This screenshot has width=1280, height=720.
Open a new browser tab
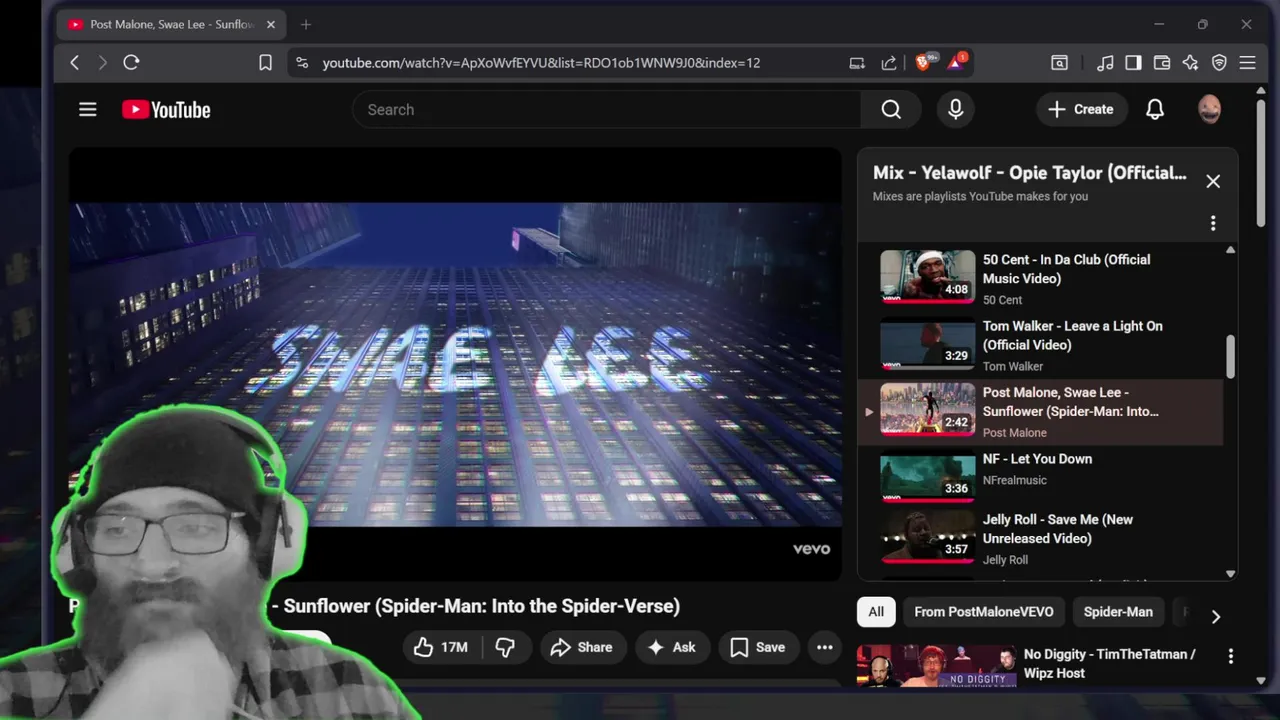pos(306,25)
